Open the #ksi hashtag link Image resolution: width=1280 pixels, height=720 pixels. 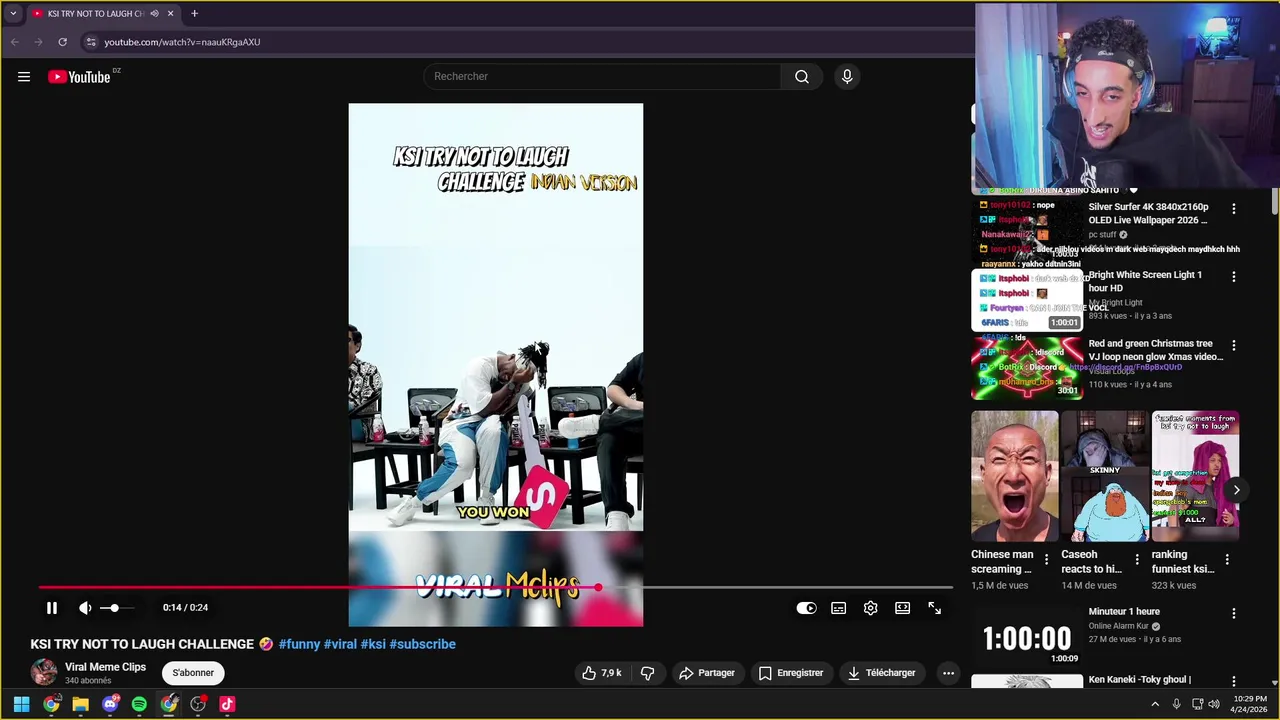click(x=373, y=644)
